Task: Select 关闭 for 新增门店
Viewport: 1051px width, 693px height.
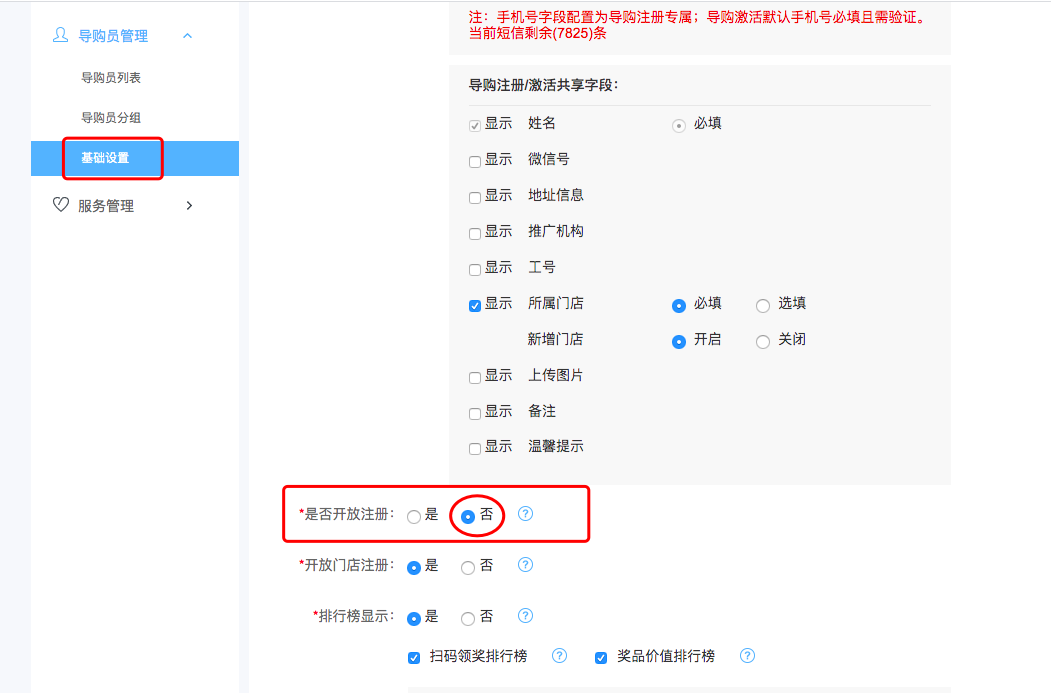Action: pos(763,341)
